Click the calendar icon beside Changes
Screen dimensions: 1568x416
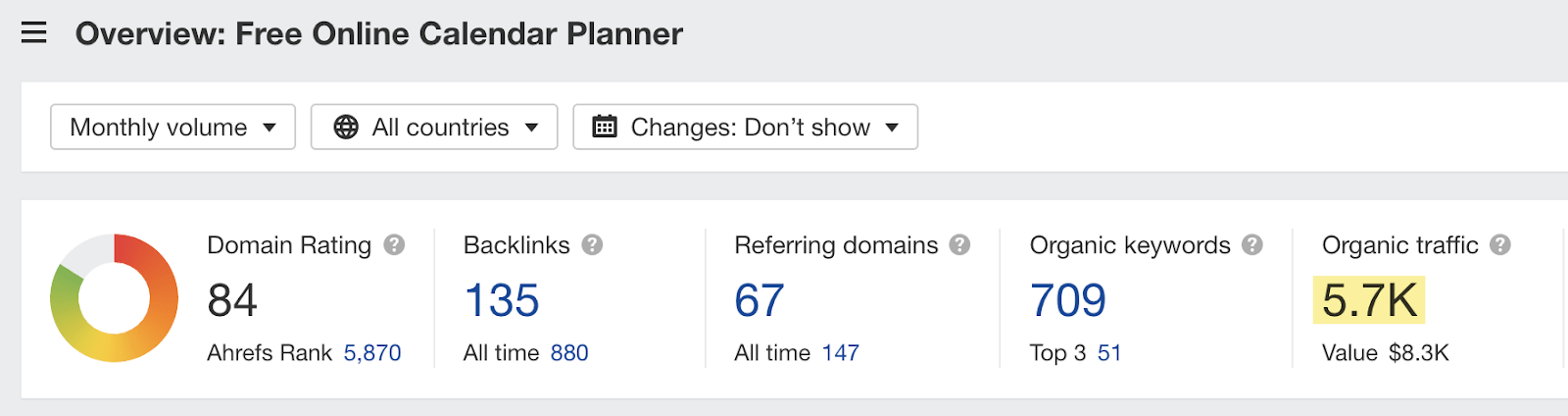(x=605, y=128)
